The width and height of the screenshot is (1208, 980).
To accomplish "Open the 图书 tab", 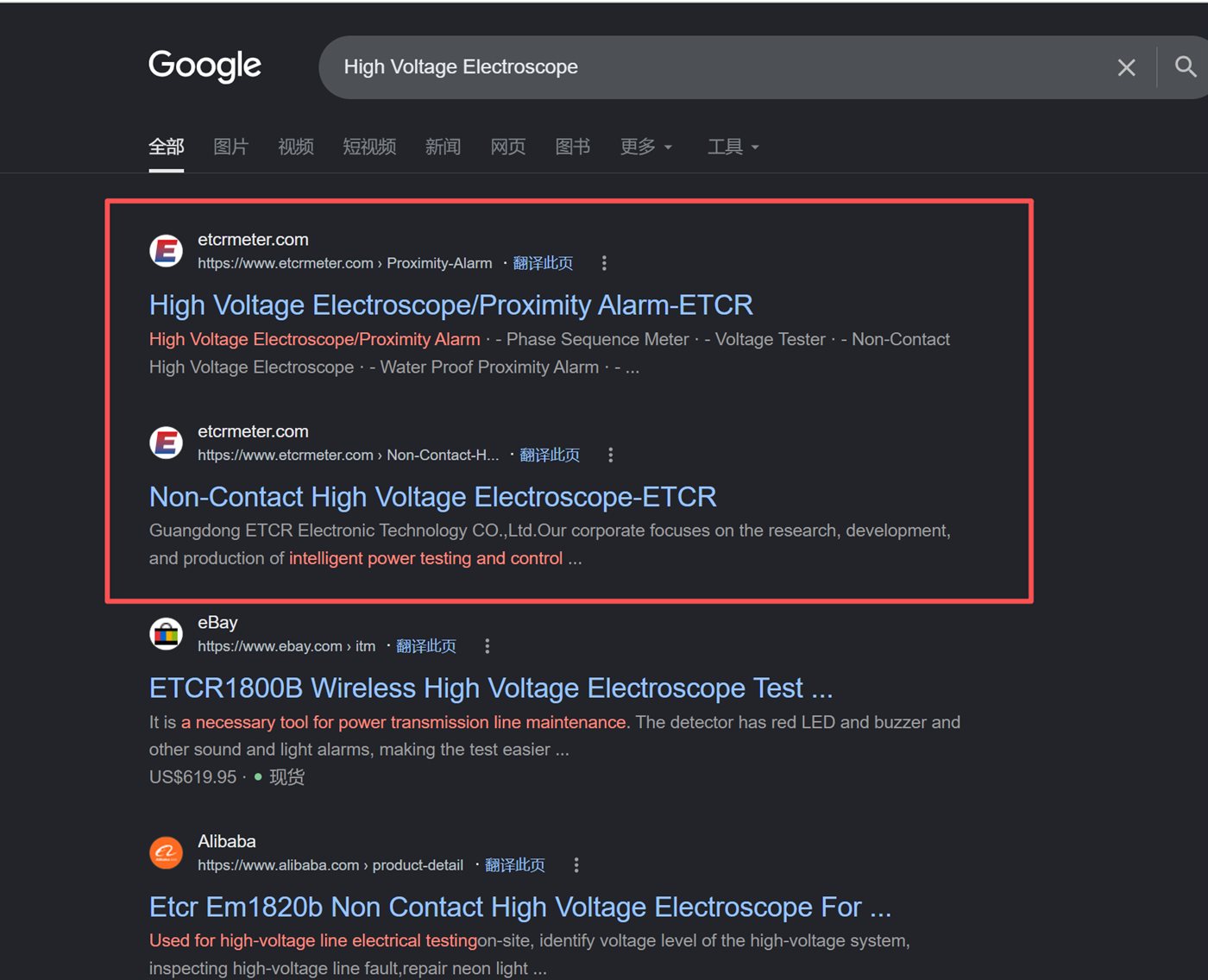I will 573,147.
